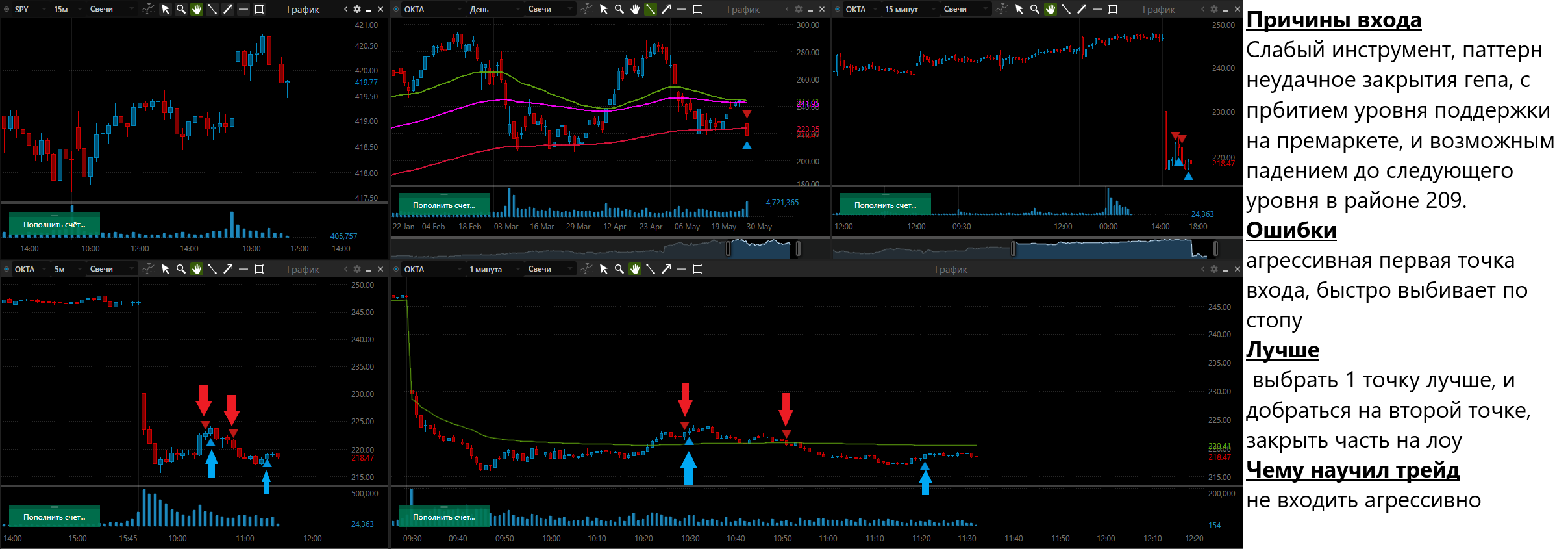Select the highlighted line tool in OKTA День chart
The width and height of the screenshot is (1568, 549).
click(651, 9)
